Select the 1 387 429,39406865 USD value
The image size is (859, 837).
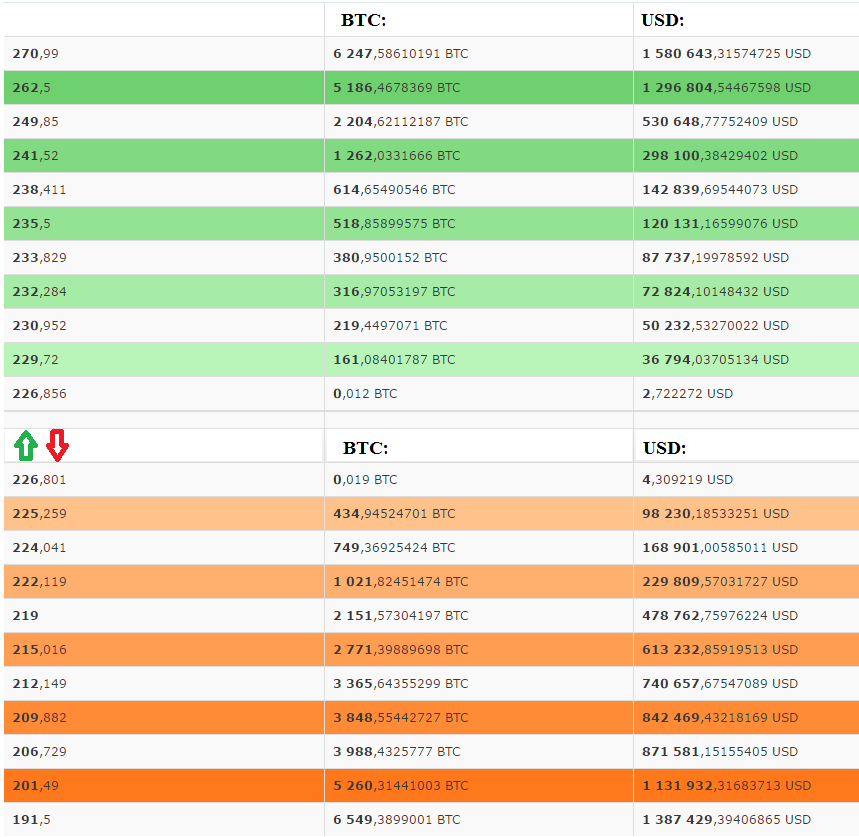tap(726, 819)
